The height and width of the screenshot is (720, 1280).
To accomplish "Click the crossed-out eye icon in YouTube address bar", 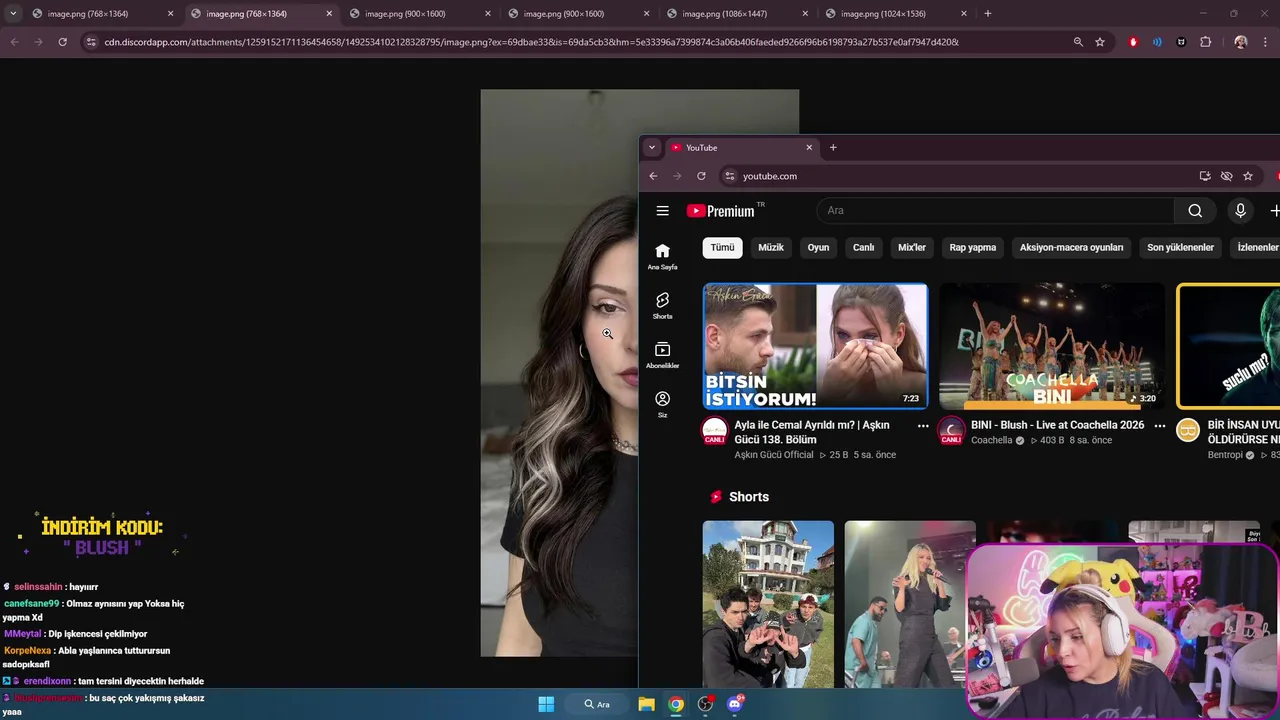I will (1226, 176).
